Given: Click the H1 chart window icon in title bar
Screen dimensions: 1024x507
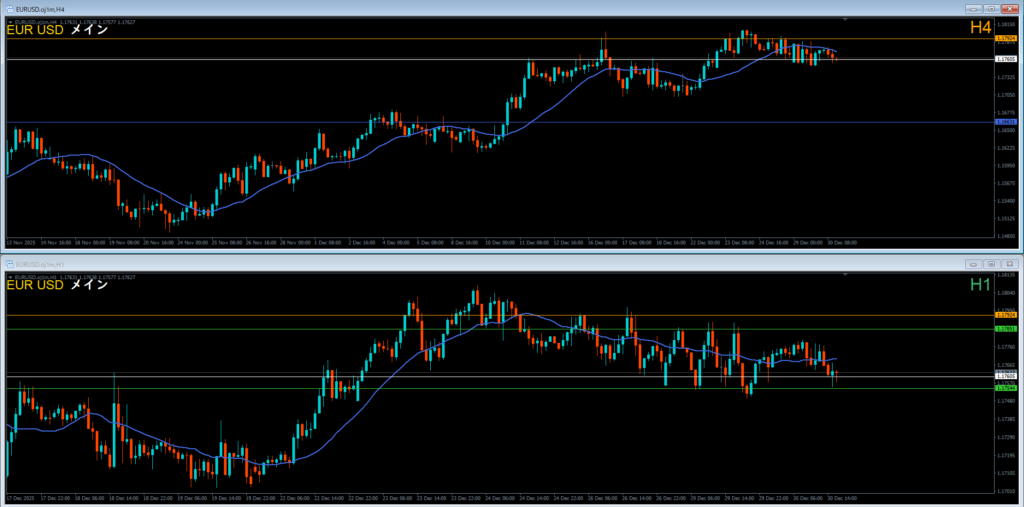Looking at the screenshot, I should tap(8, 263).
